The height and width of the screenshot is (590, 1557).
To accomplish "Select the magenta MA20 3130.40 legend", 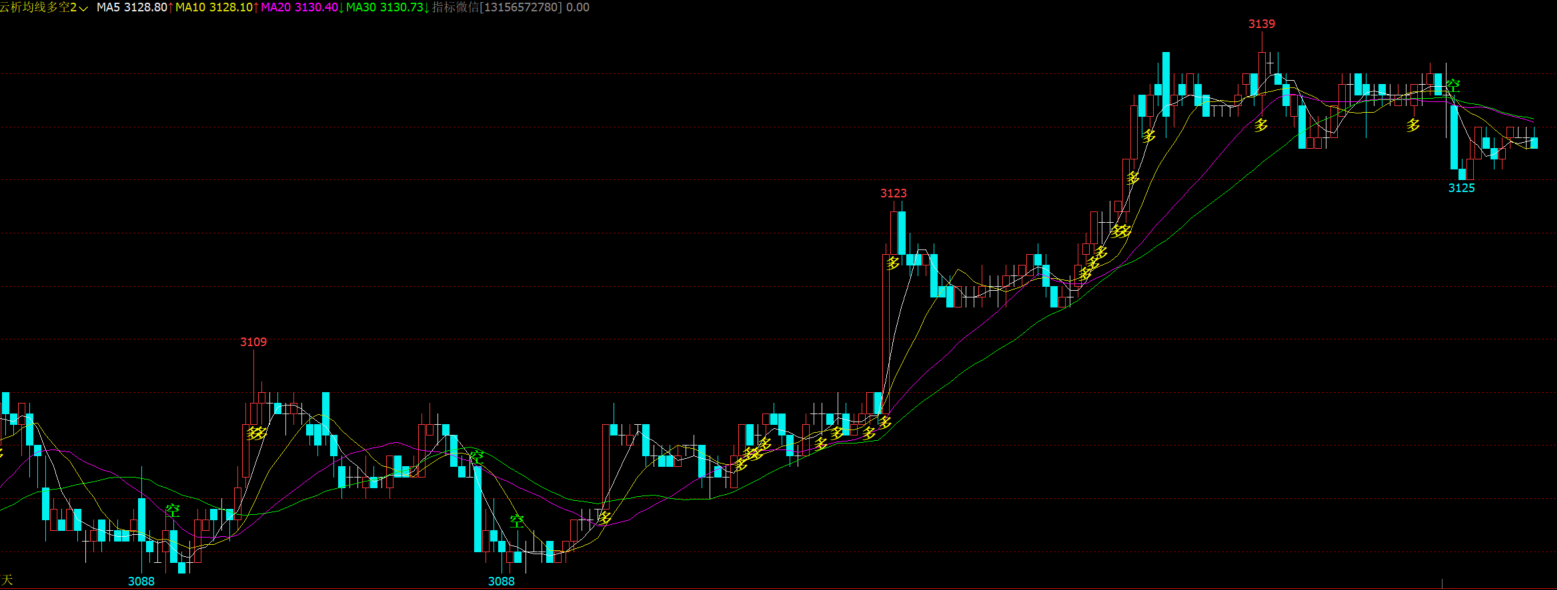I will [298, 7].
